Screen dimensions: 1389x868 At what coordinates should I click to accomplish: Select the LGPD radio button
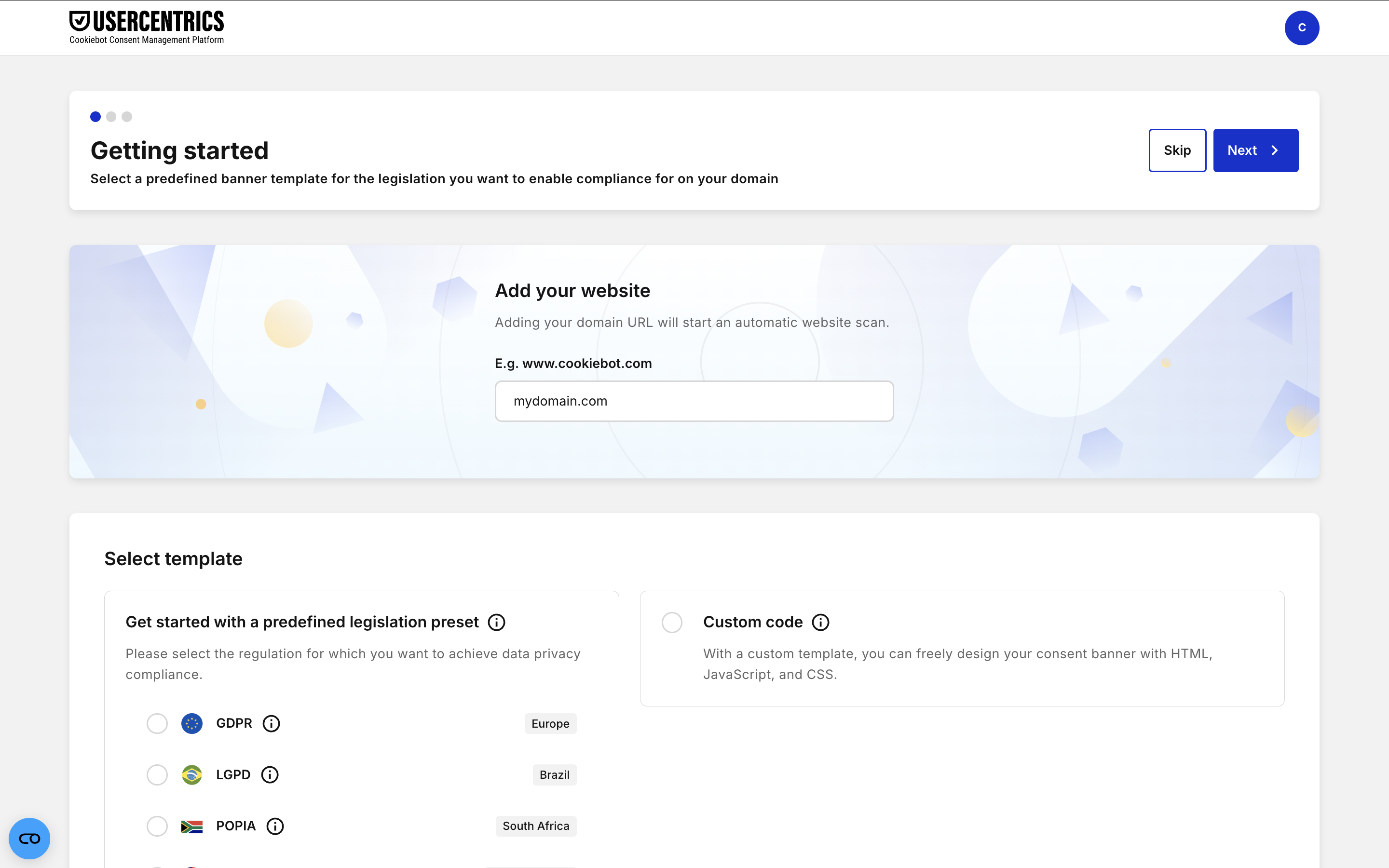[x=157, y=774]
